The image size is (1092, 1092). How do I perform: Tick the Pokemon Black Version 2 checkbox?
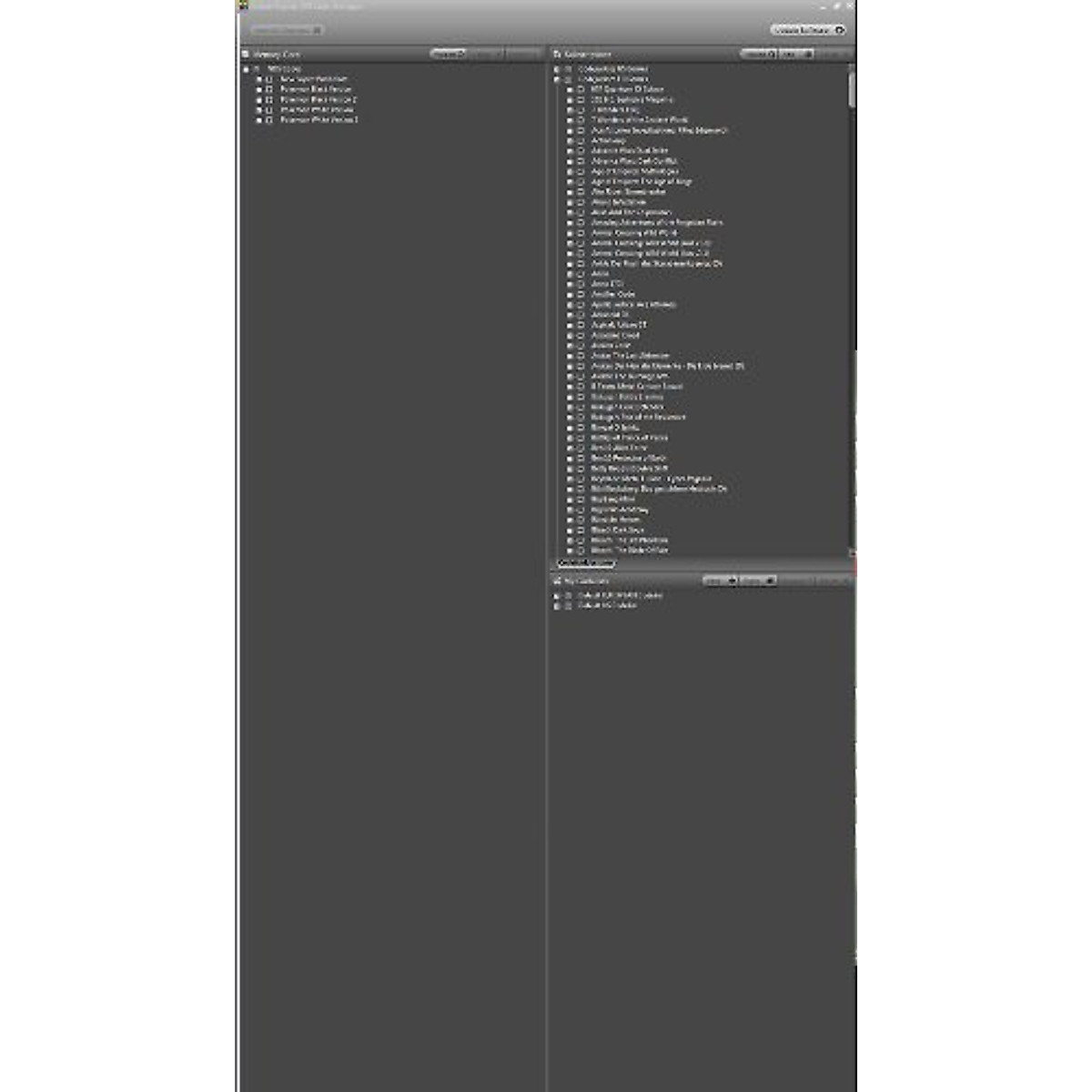(x=269, y=100)
